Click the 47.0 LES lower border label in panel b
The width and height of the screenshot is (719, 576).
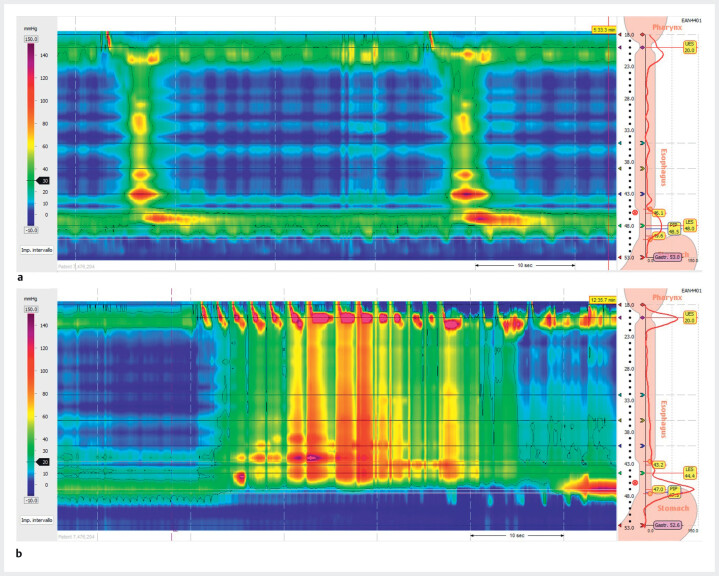click(x=659, y=489)
